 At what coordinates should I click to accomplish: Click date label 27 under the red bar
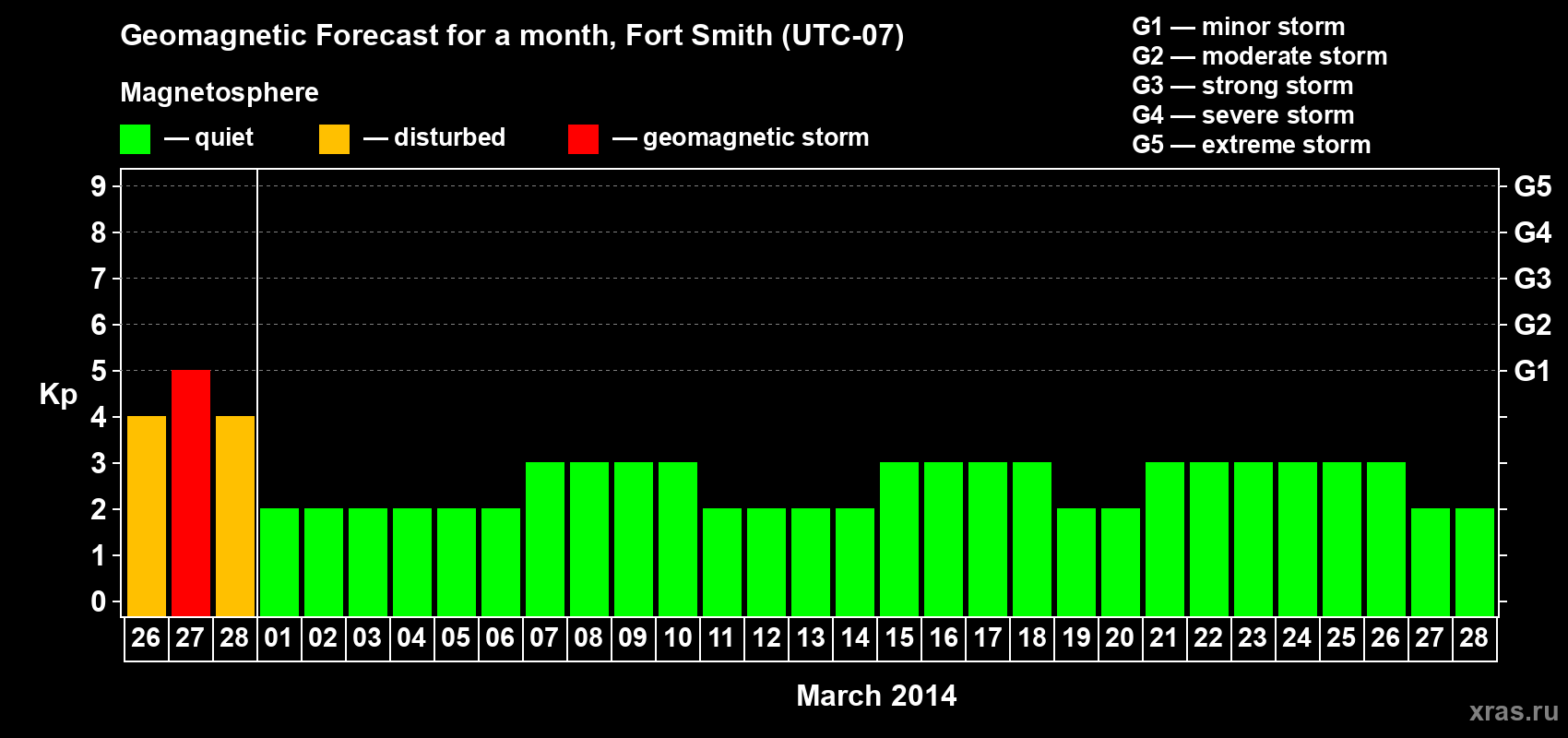(x=190, y=638)
